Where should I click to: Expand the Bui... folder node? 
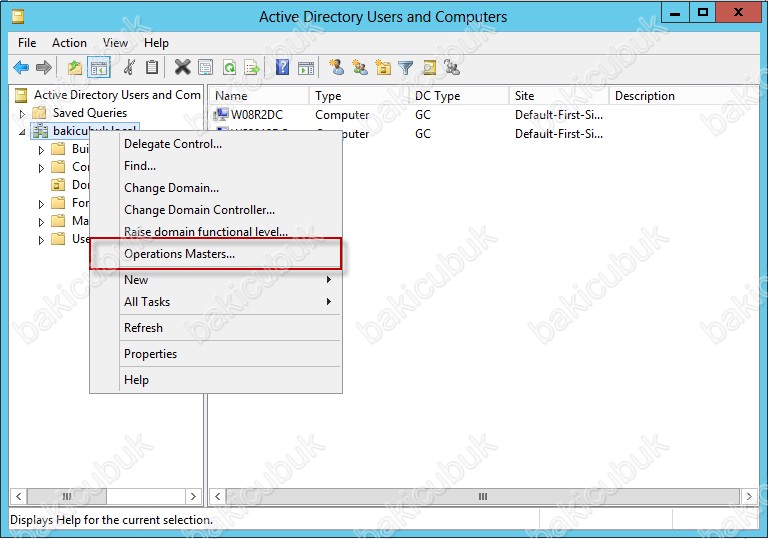point(41,149)
